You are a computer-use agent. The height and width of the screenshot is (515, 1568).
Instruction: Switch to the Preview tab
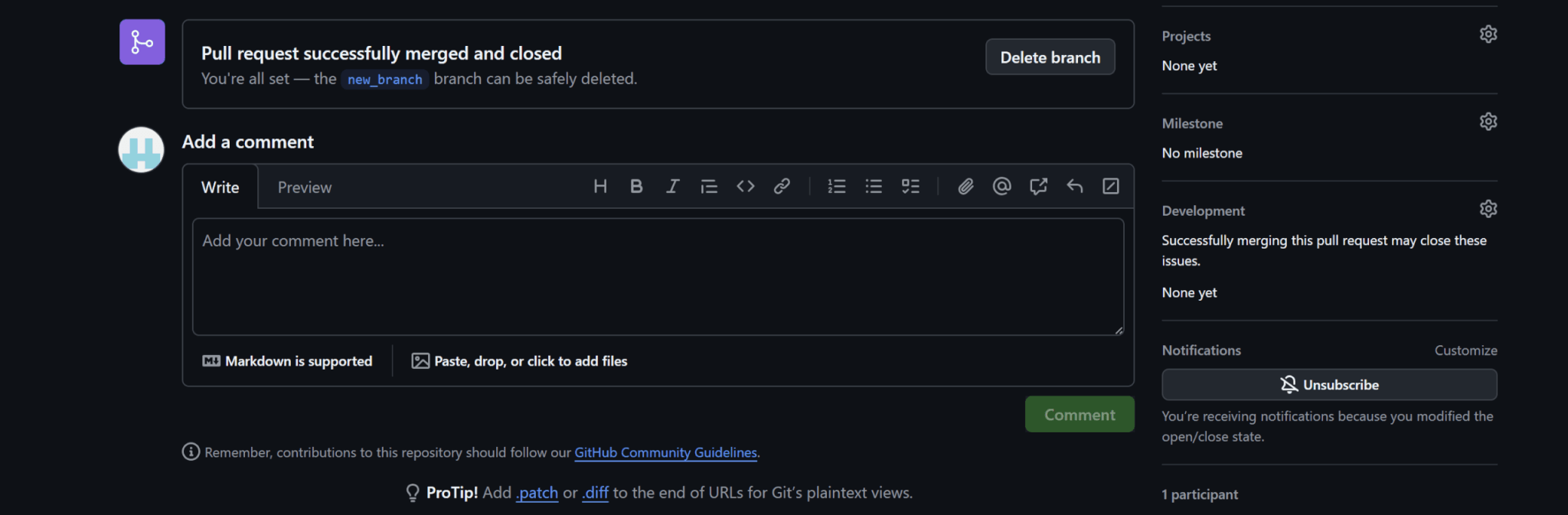pos(305,187)
